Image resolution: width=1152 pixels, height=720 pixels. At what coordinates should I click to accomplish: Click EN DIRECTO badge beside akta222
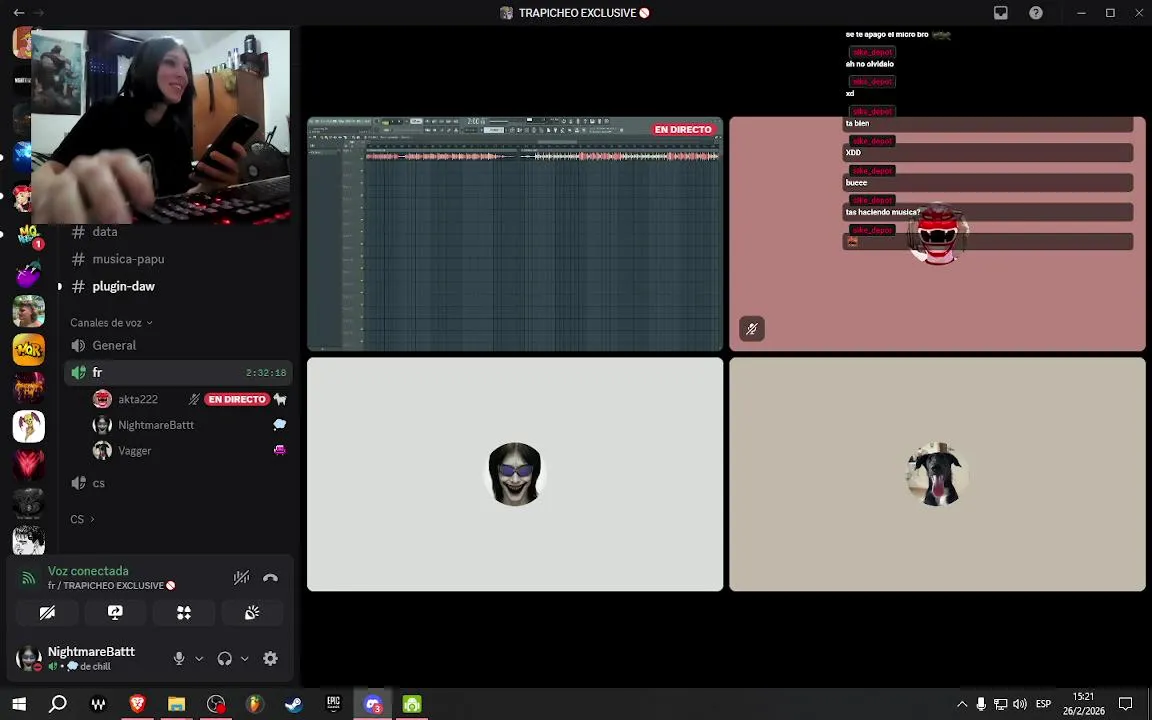[237, 399]
